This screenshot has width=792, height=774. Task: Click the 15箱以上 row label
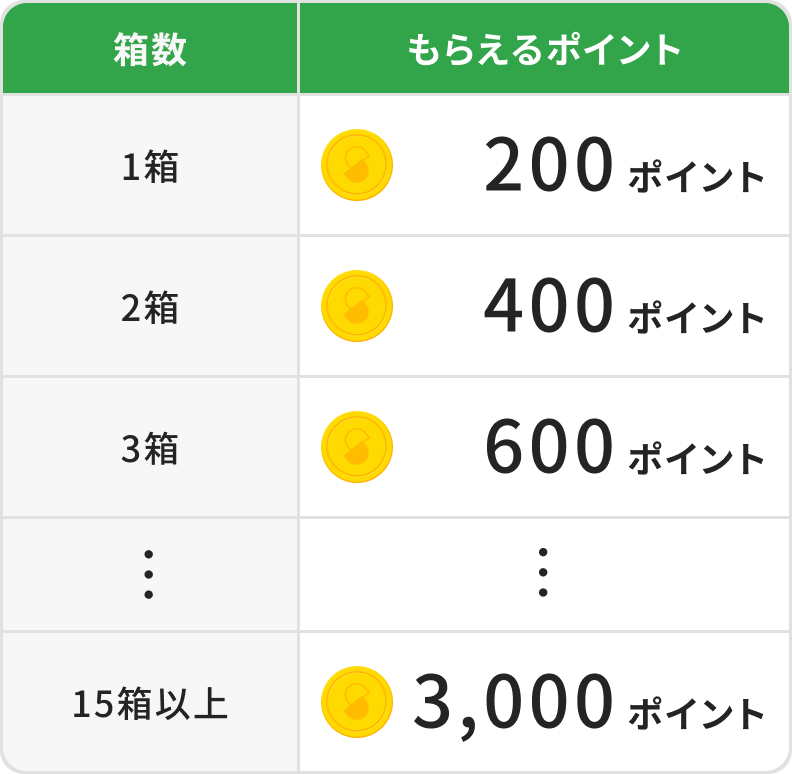(x=150, y=703)
